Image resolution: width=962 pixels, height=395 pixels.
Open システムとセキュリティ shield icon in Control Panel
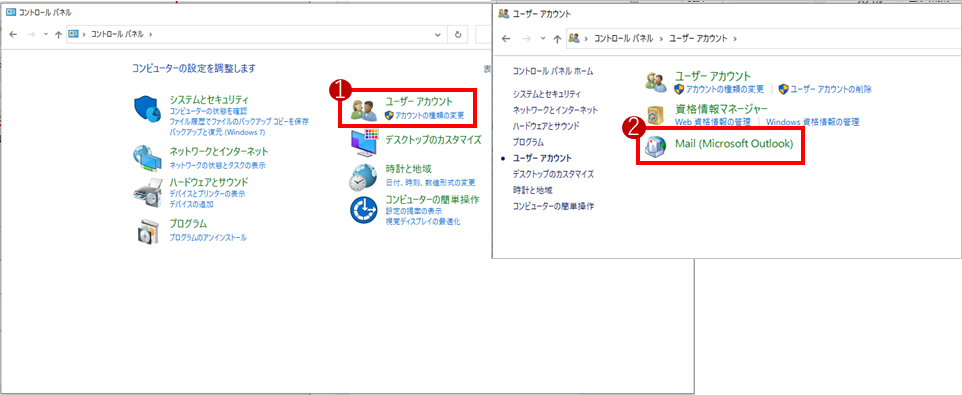coord(146,110)
